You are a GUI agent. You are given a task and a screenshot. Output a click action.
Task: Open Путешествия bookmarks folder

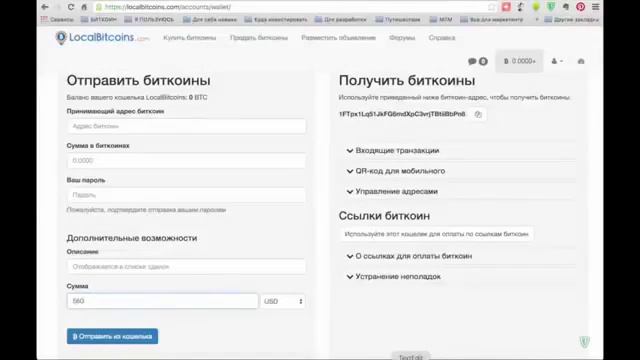(x=398, y=19)
